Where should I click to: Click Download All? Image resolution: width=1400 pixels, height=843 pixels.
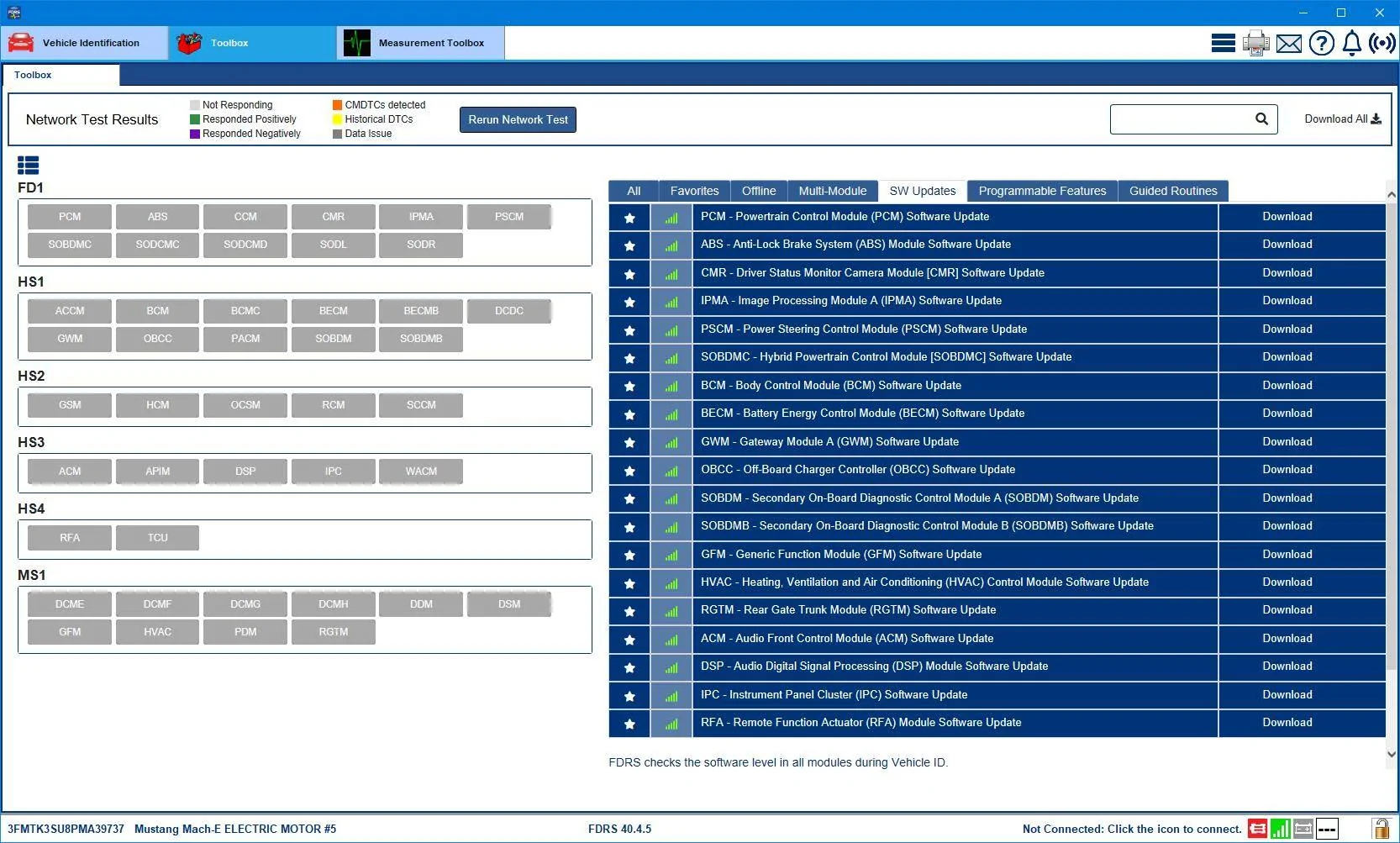[x=1343, y=119]
